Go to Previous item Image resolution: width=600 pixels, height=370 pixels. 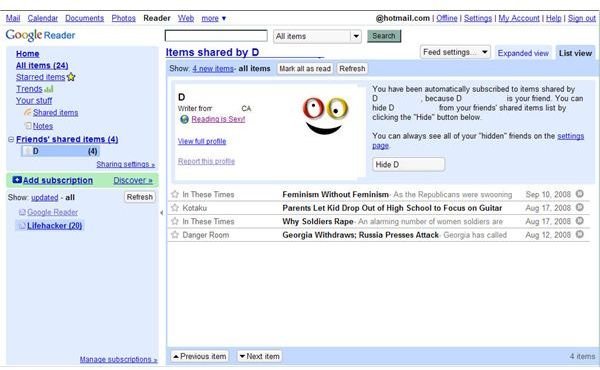click(x=199, y=356)
